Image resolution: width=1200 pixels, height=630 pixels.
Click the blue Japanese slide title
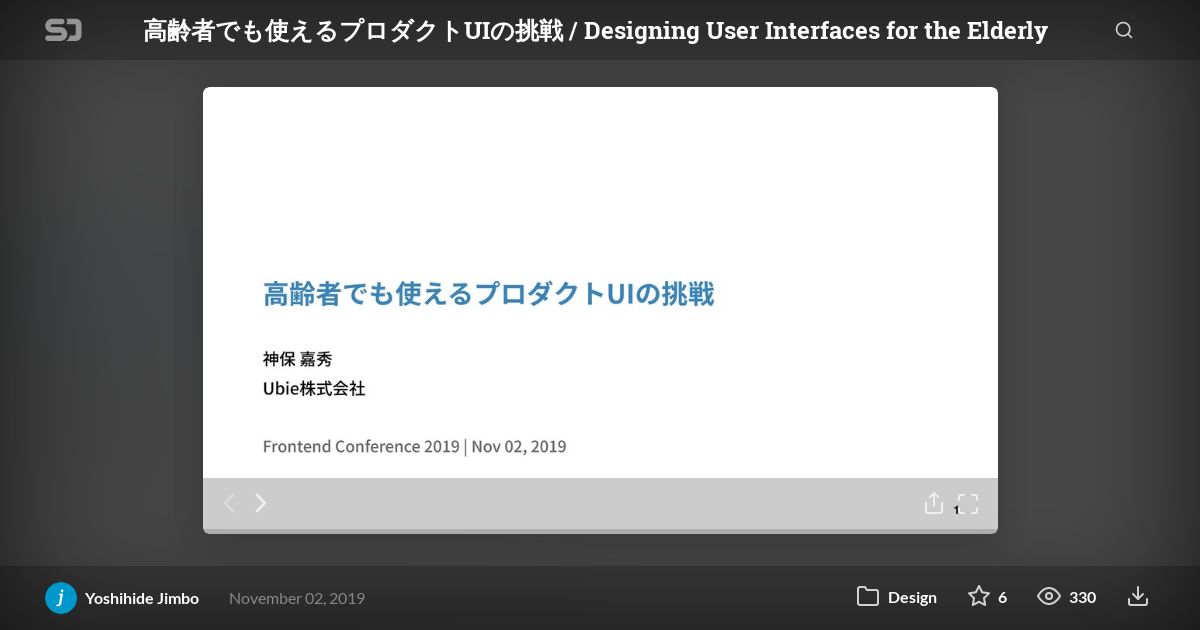click(488, 294)
